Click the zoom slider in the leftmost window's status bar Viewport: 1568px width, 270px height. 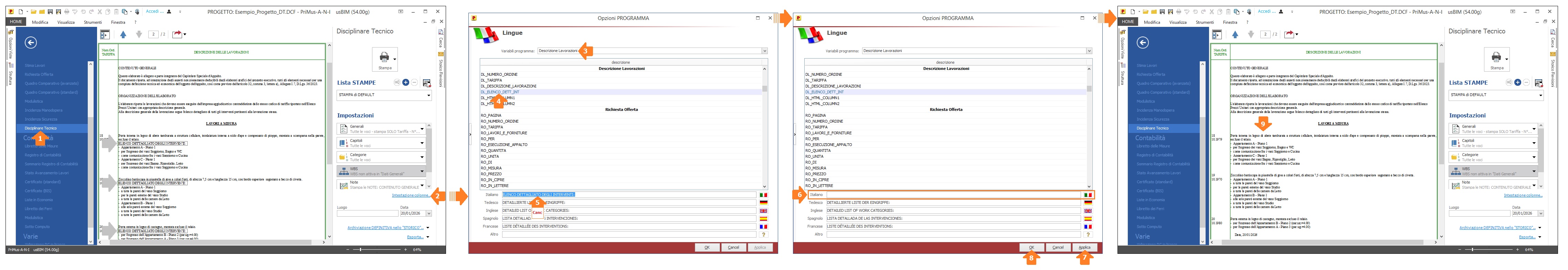click(362, 249)
